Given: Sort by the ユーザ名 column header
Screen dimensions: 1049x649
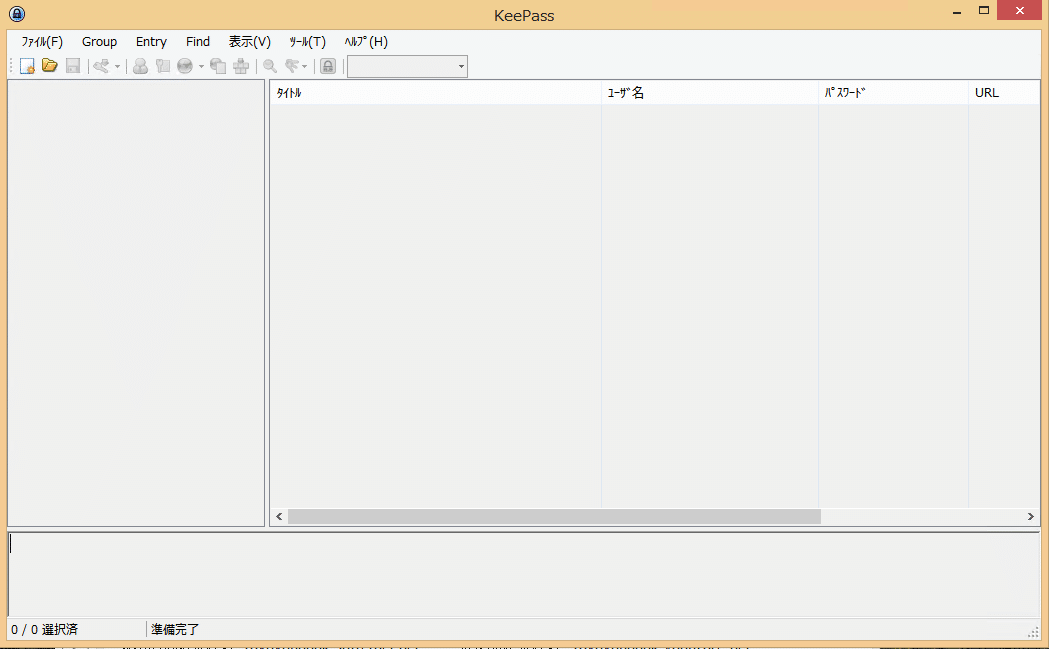Looking at the screenshot, I should [710, 92].
